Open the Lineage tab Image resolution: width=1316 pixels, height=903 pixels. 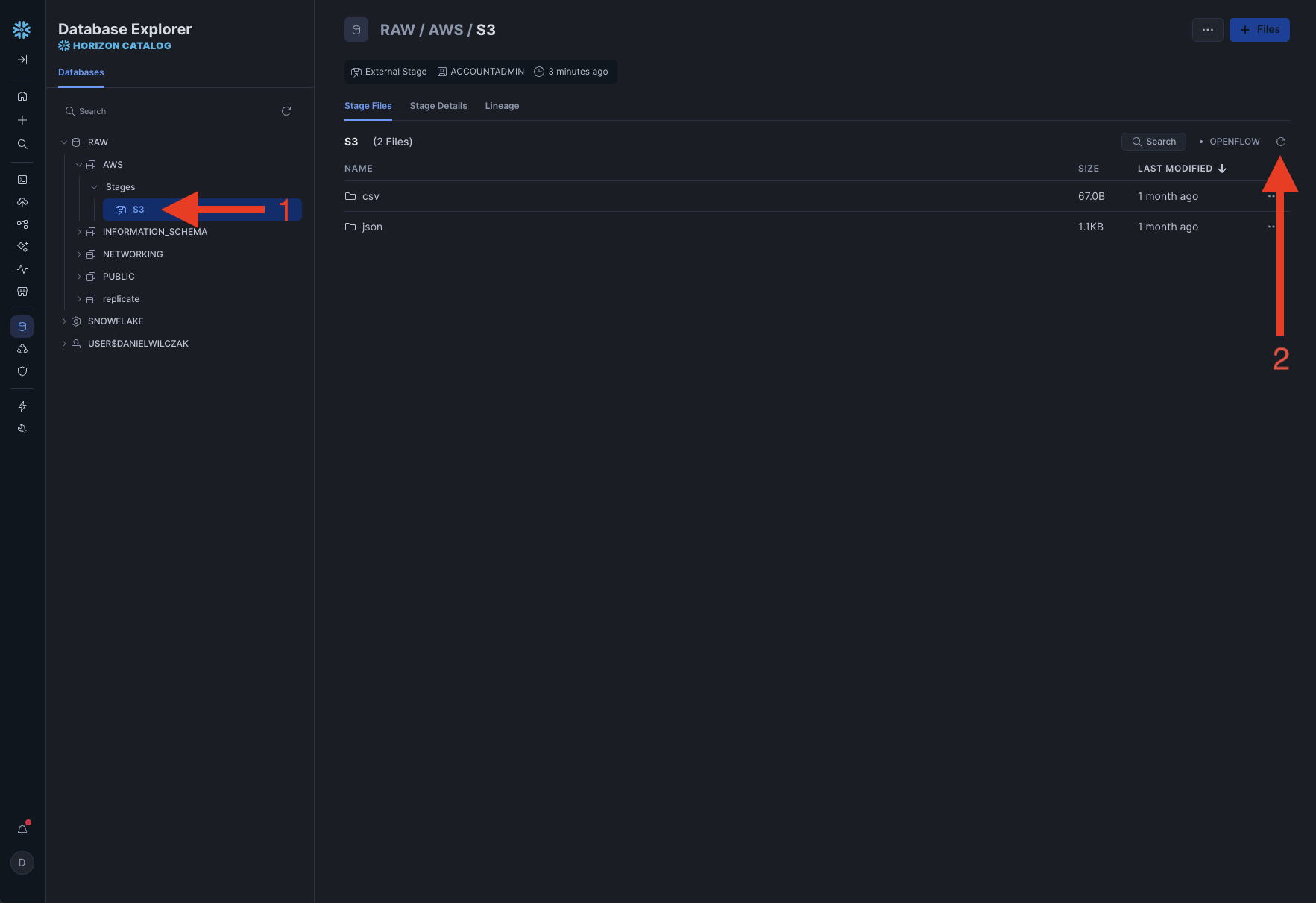tap(502, 106)
